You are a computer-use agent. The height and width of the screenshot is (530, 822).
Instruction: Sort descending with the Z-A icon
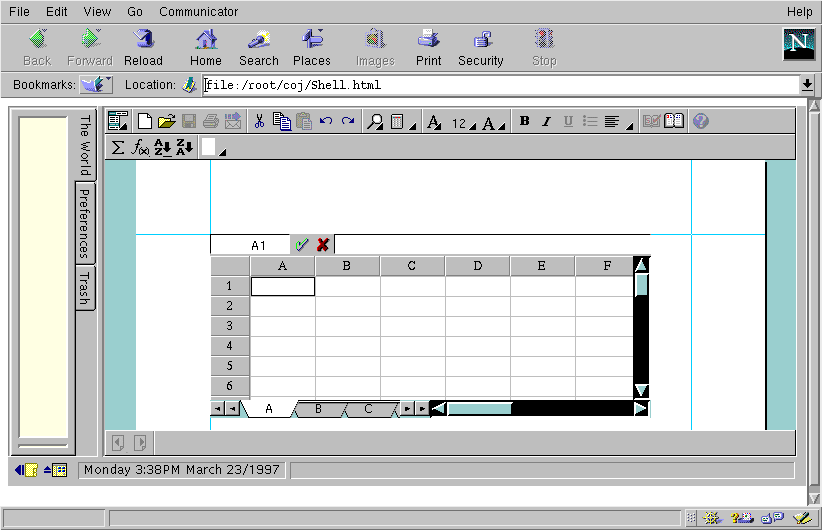point(184,147)
